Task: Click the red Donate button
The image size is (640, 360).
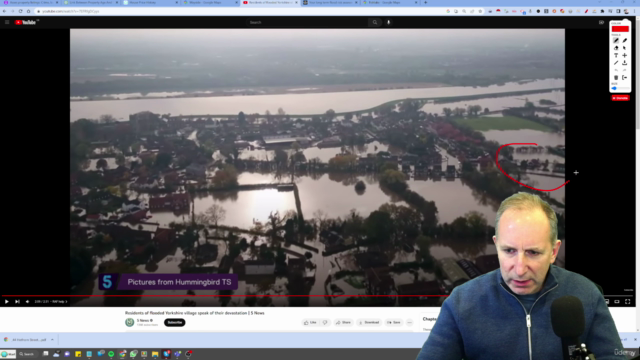Action: (620, 98)
